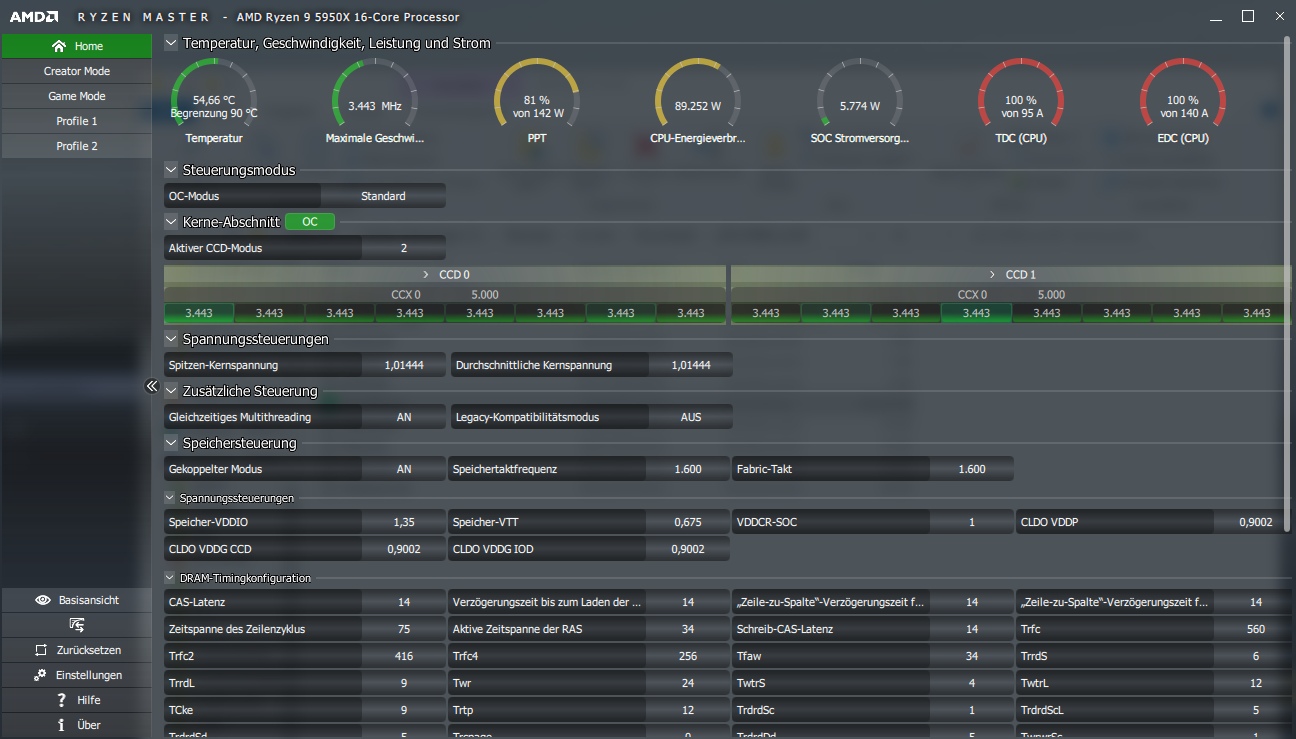Open Über dialog

click(x=76, y=725)
